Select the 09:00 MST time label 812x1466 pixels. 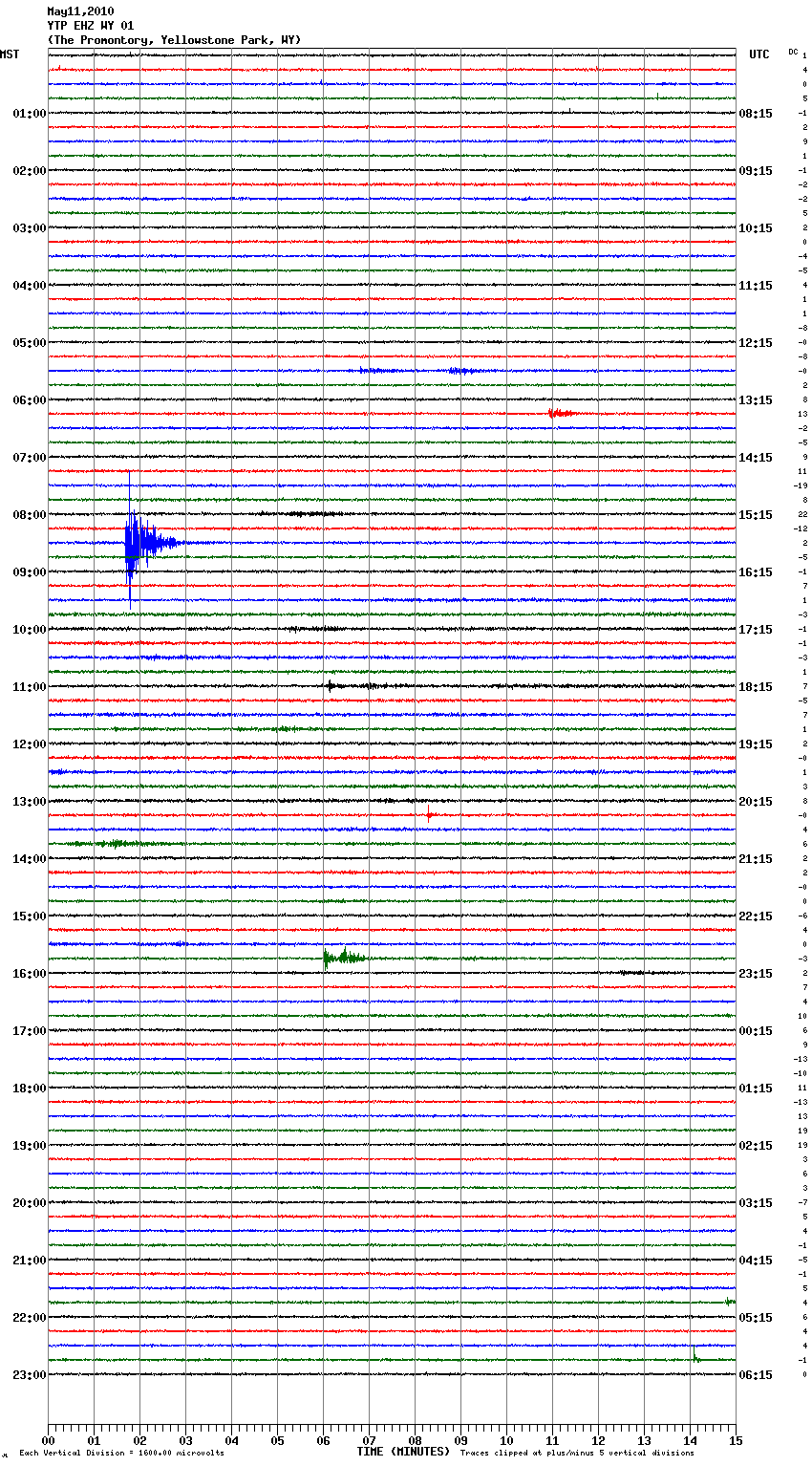(29, 572)
